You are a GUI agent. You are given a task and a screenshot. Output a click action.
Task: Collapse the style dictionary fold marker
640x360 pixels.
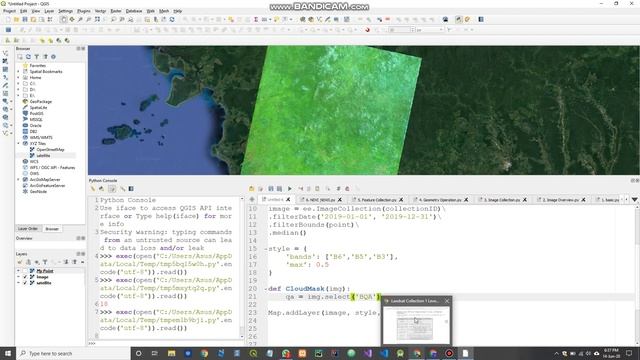tap(265, 249)
